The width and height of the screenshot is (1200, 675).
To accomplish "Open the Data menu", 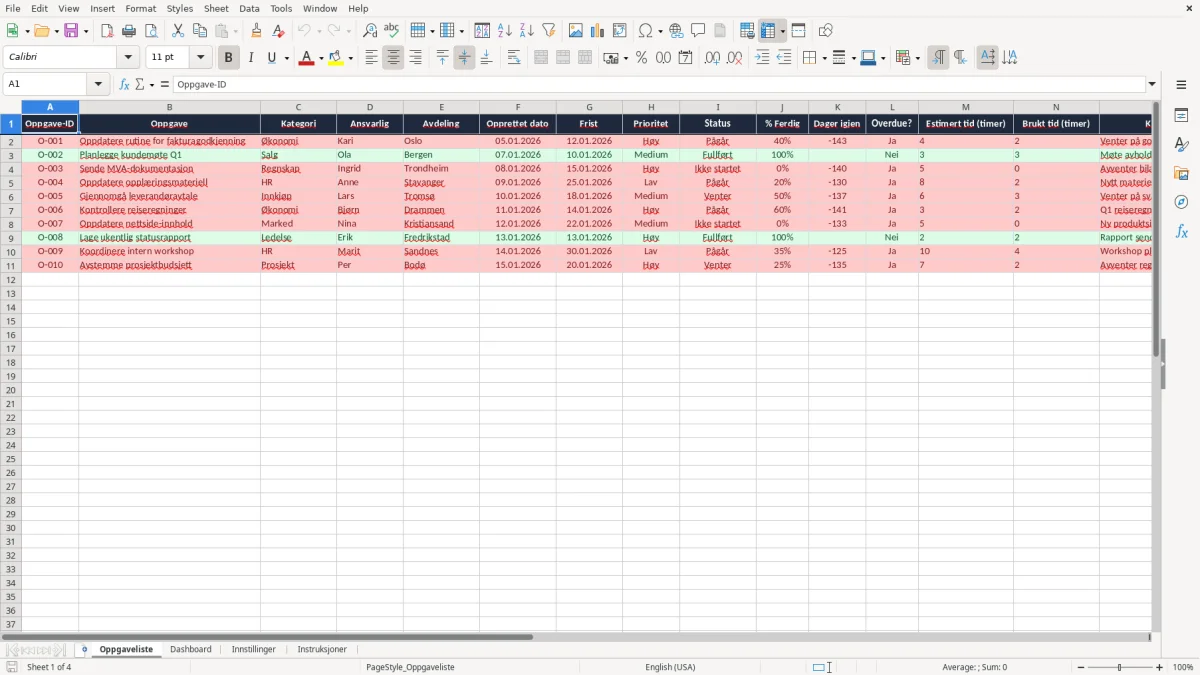I will pyautogui.click(x=249, y=8).
